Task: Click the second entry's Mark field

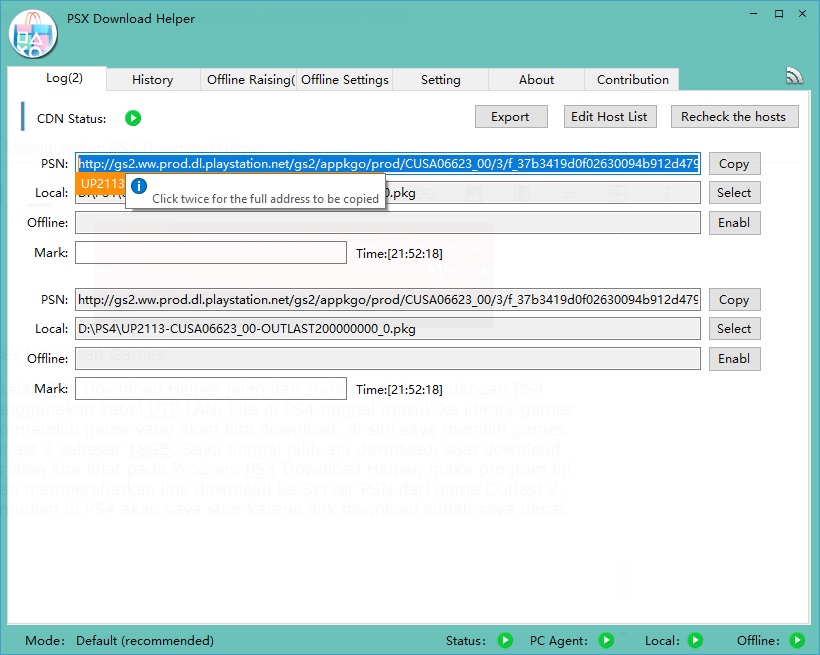Action: pos(211,389)
